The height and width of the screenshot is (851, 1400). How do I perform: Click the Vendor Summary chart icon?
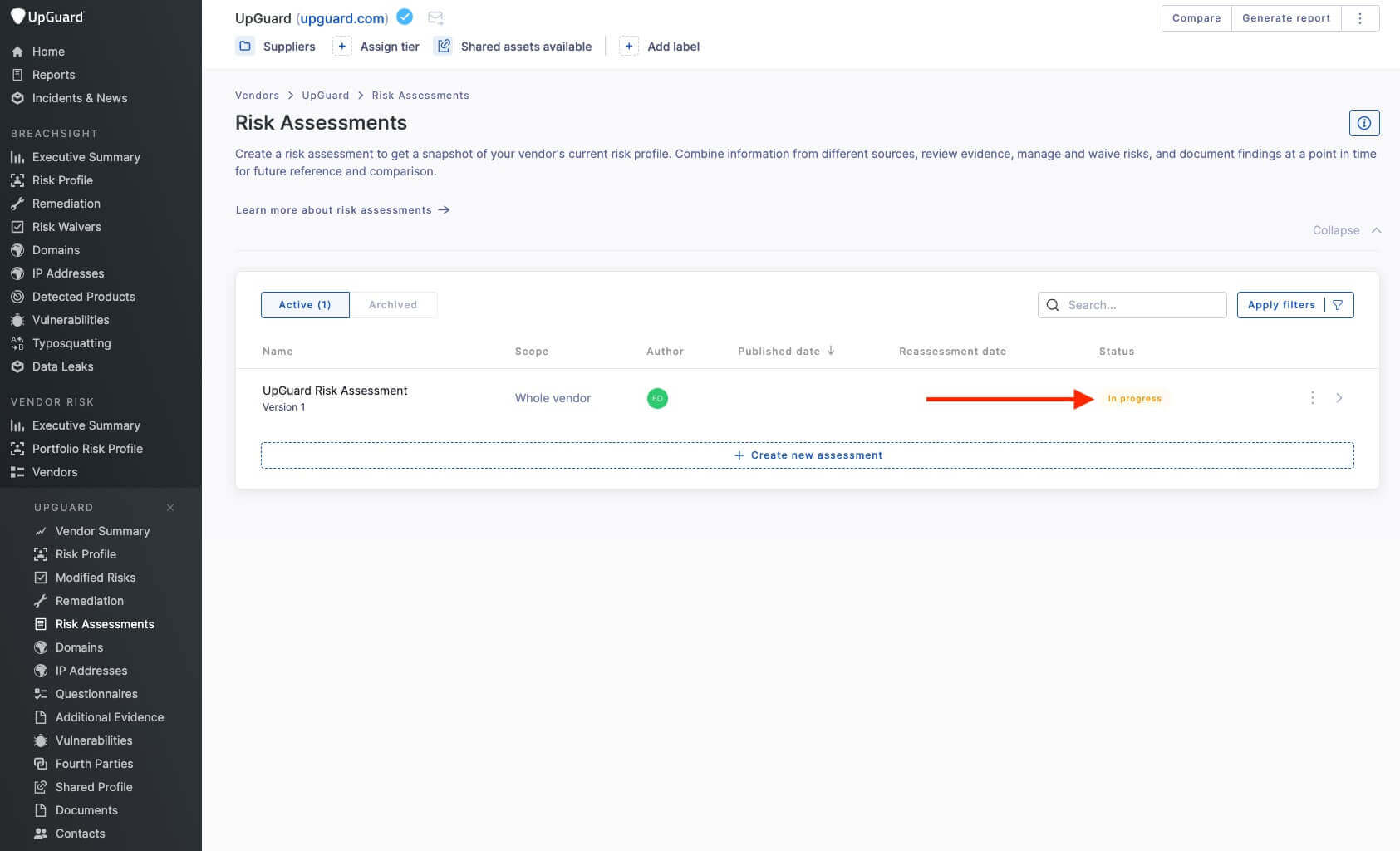[40, 531]
